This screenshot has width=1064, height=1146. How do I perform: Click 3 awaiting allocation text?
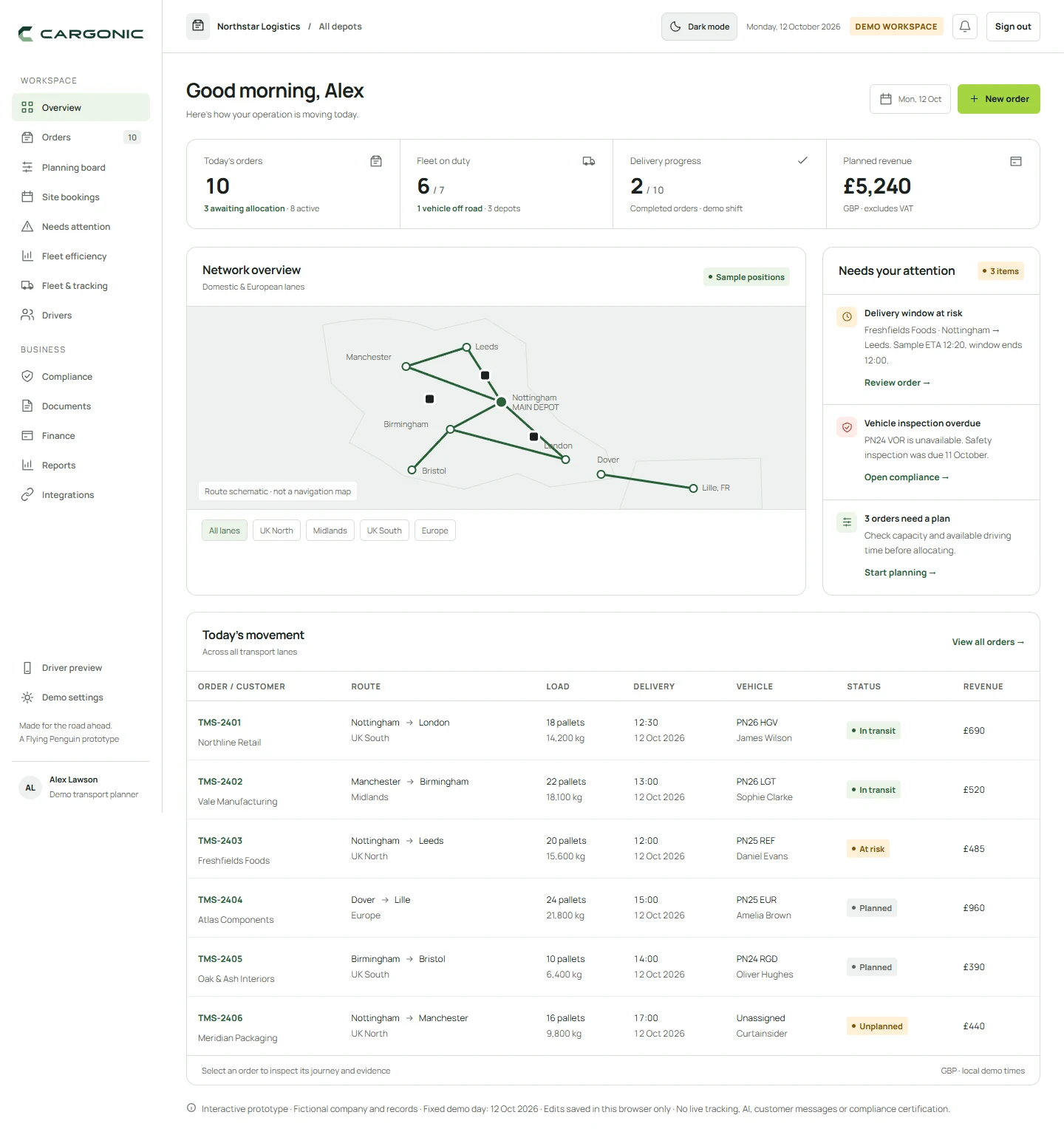tap(244, 209)
